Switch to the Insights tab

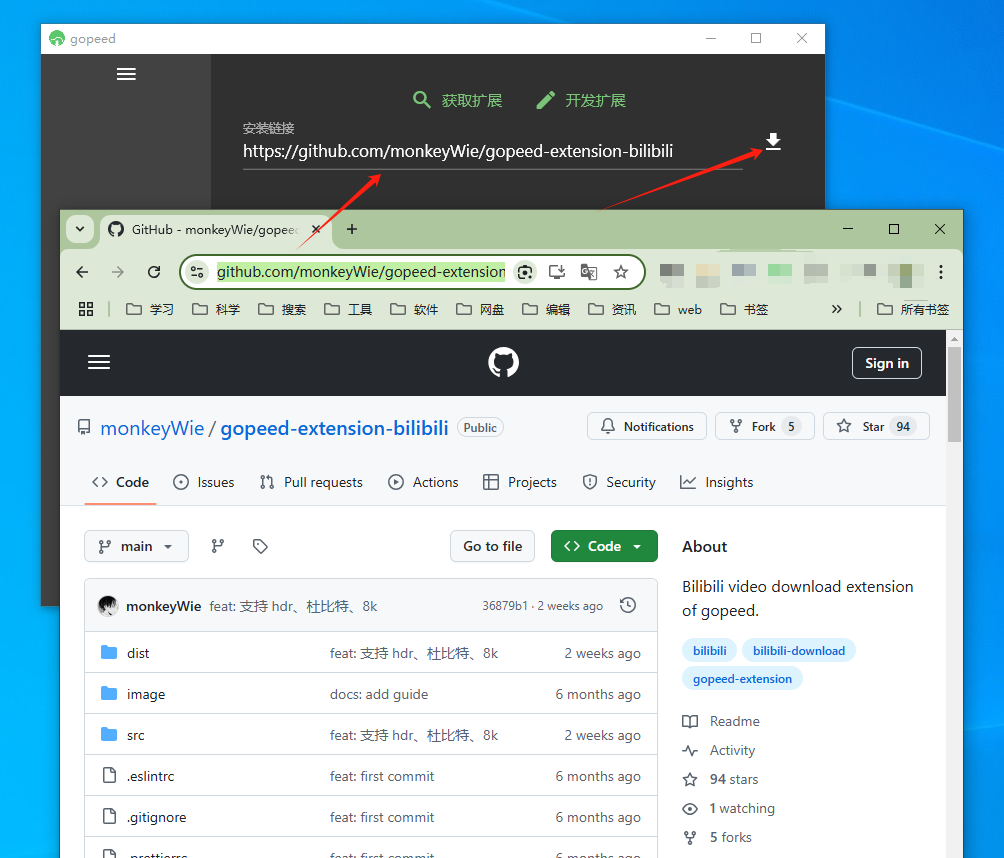pyautogui.click(x=717, y=482)
